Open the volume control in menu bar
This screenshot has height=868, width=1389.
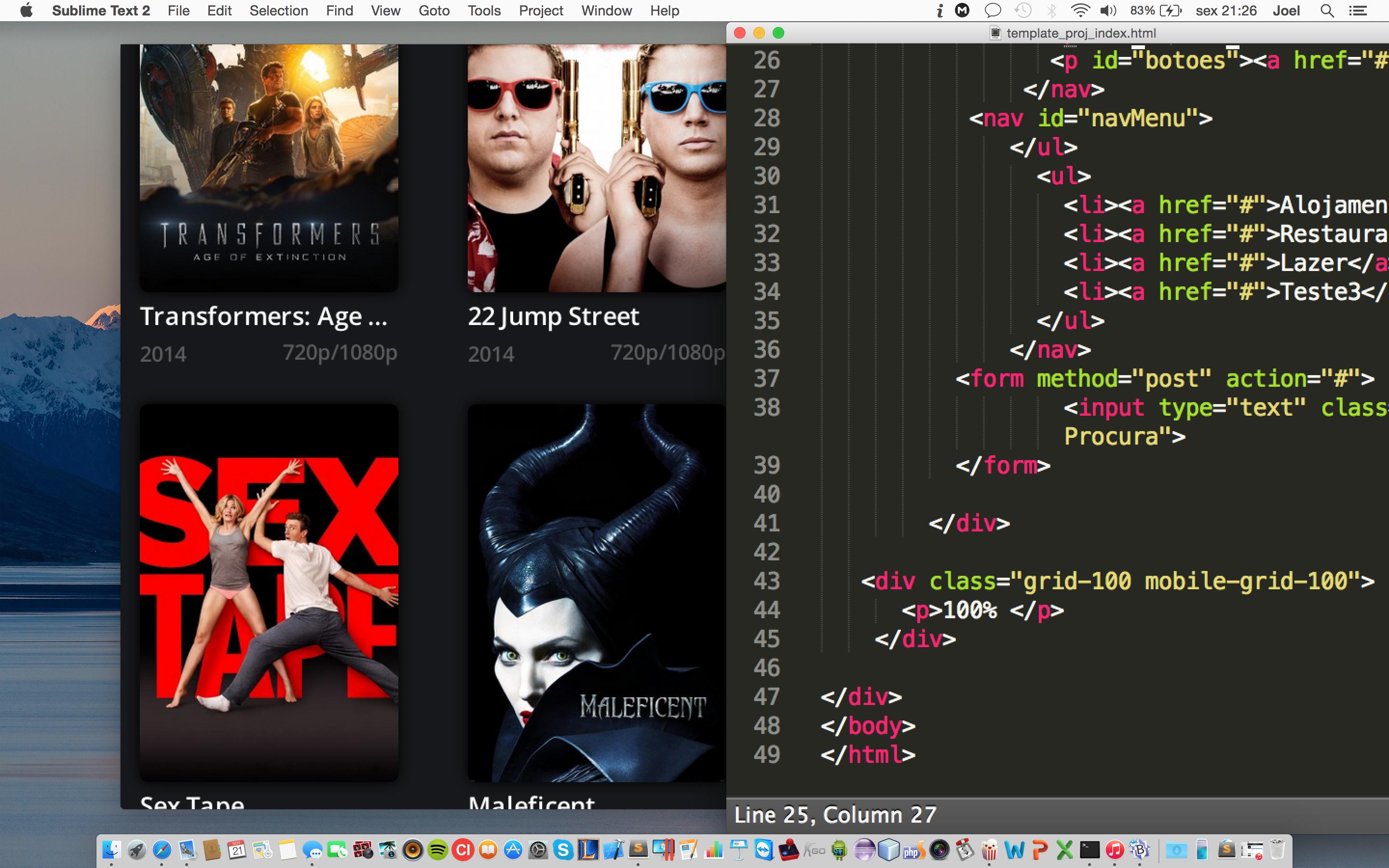[x=1108, y=11]
